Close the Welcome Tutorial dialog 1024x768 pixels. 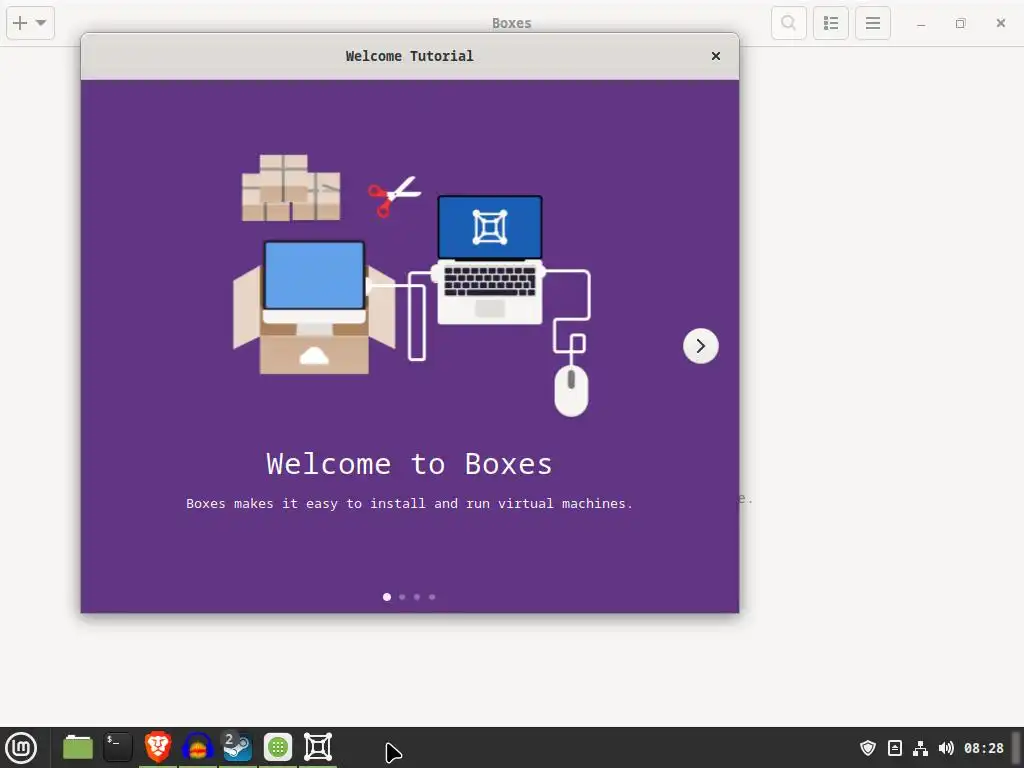(x=716, y=56)
